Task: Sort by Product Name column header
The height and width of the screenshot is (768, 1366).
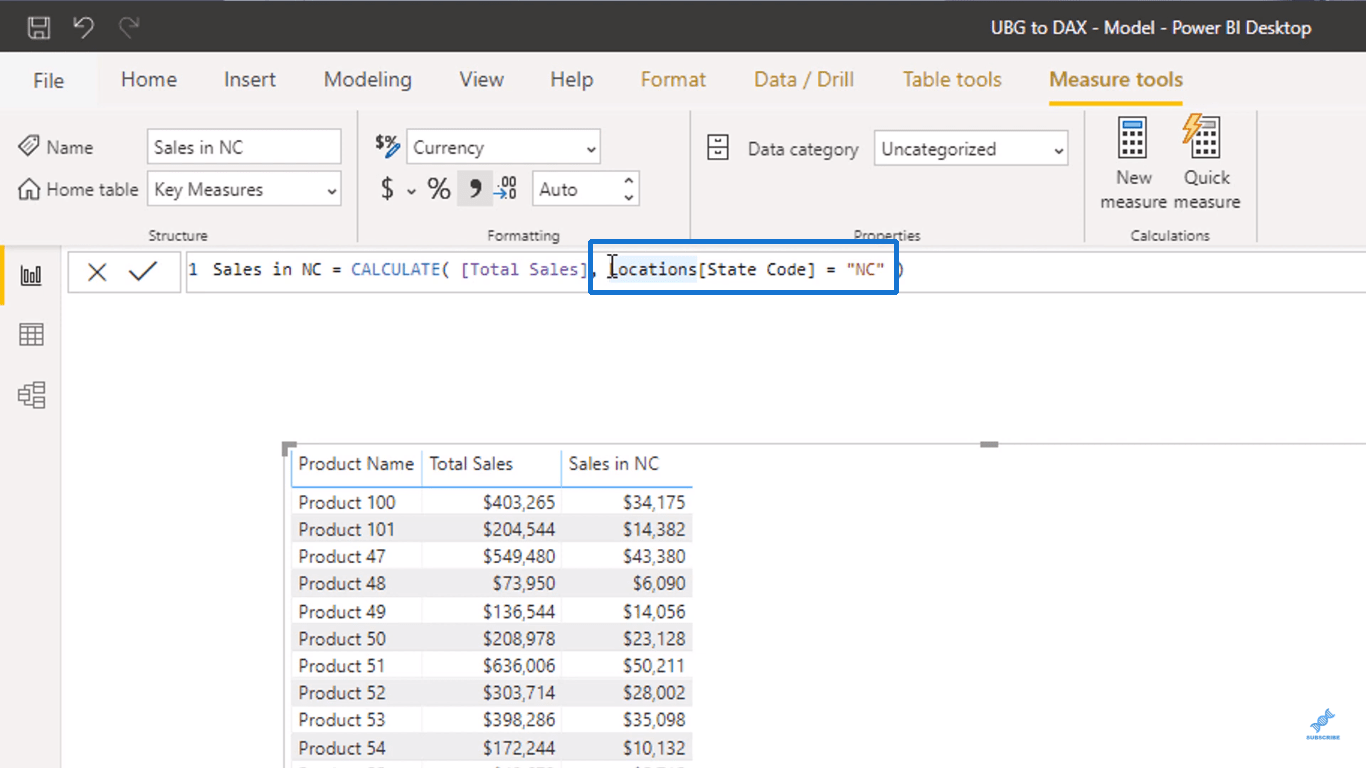Action: click(356, 464)
